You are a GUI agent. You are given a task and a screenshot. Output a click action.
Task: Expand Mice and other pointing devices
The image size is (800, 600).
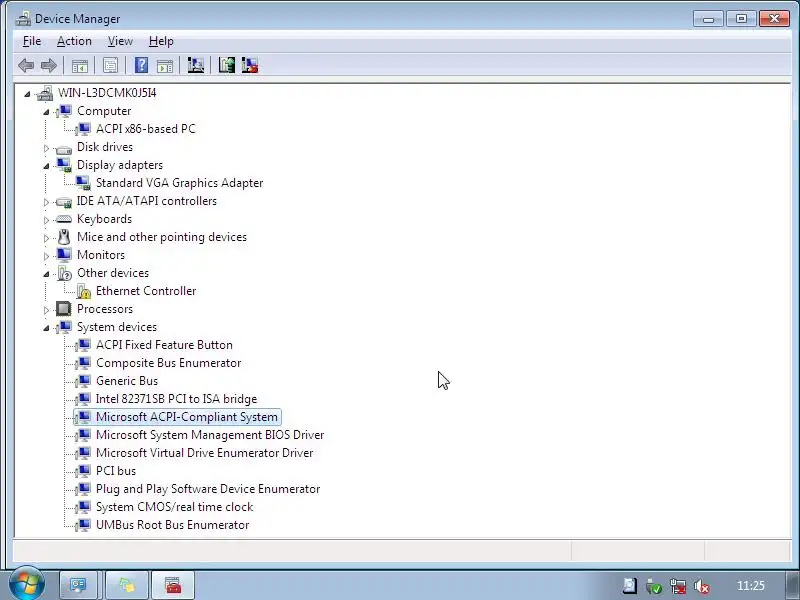pyautogui.click(x=46, y=238)
